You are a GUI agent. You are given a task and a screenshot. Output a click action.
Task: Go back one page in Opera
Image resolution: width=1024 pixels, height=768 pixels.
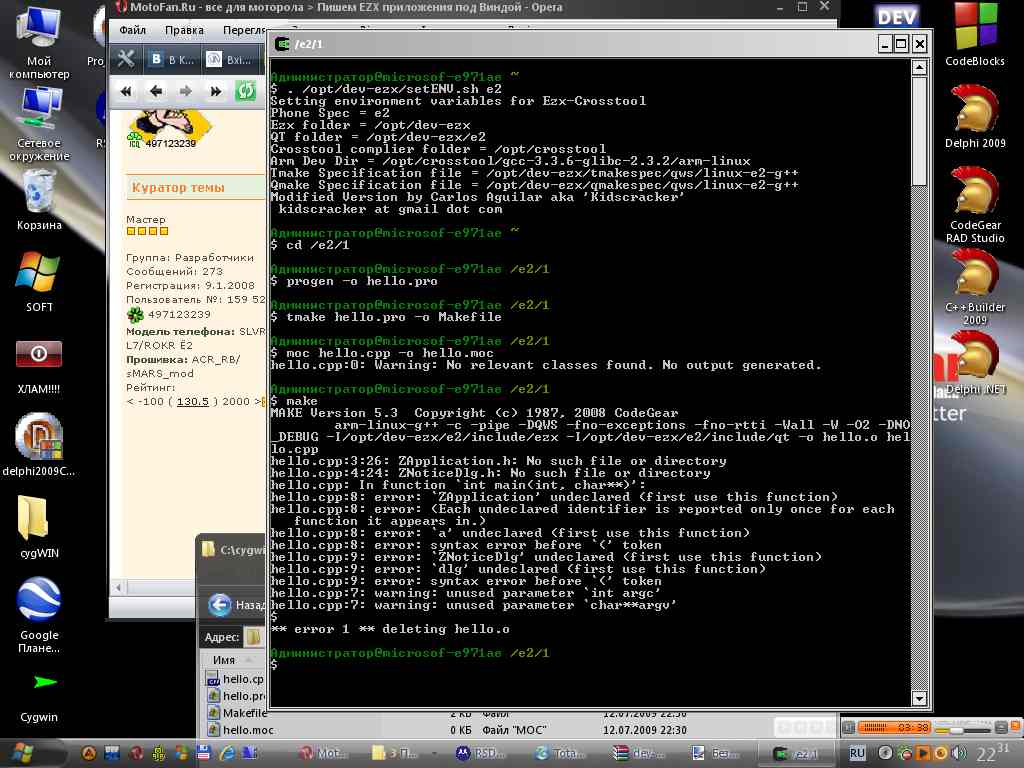pos(155,91)
